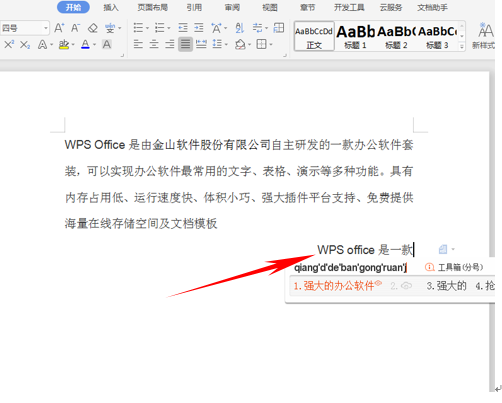
Task: Open the Chinese layout text scaling tool
Action: point(216,28)
